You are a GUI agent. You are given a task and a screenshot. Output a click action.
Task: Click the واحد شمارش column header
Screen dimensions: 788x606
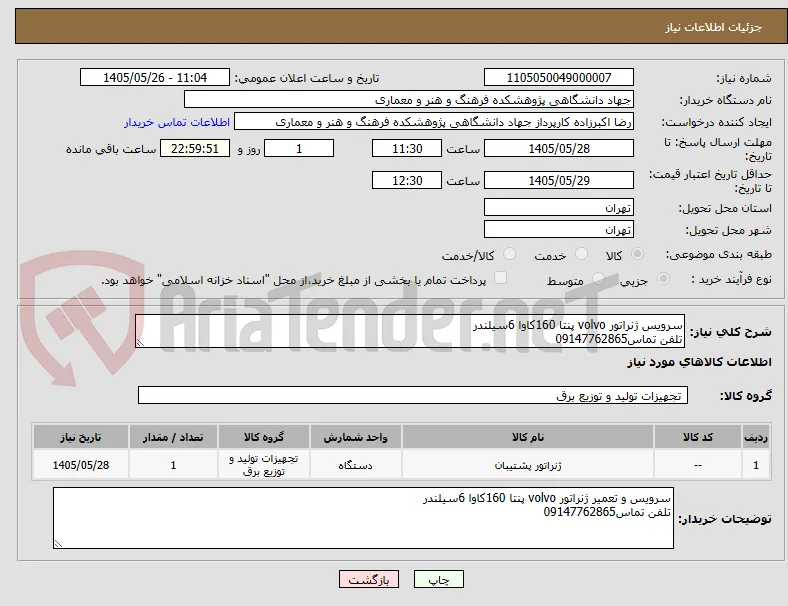coord(355,437)
